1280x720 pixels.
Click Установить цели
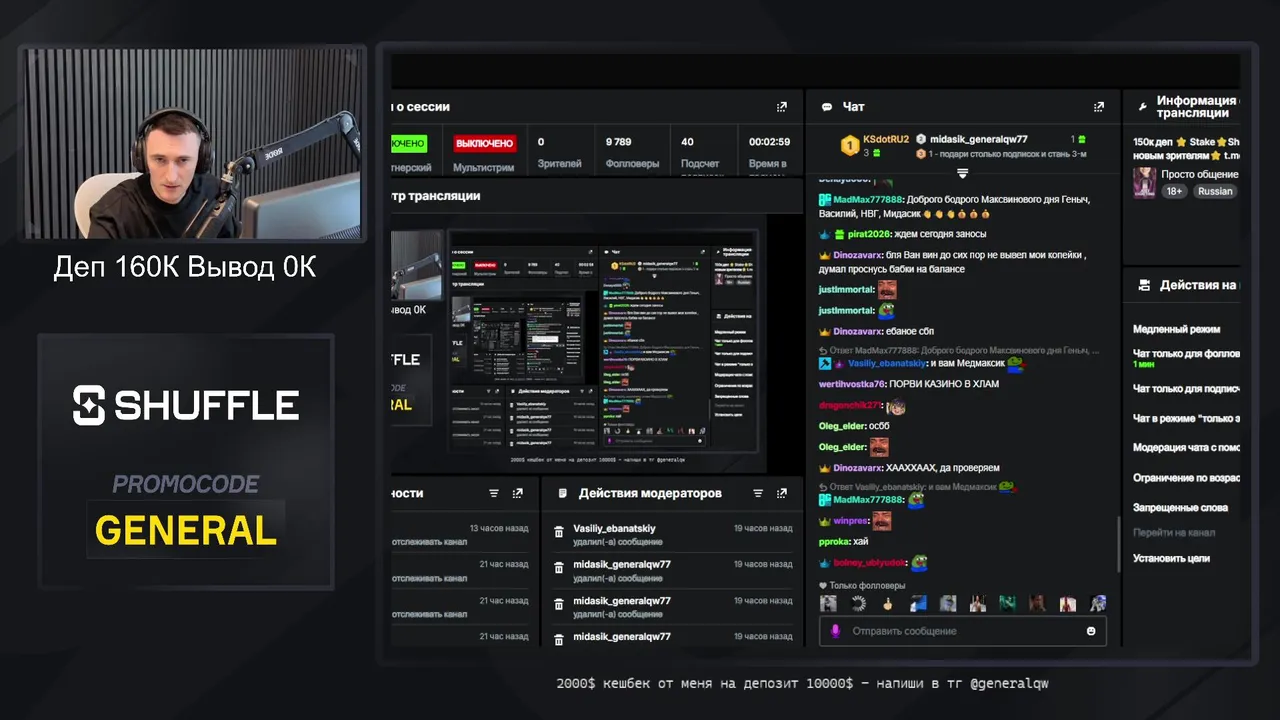coord(1171,558)
